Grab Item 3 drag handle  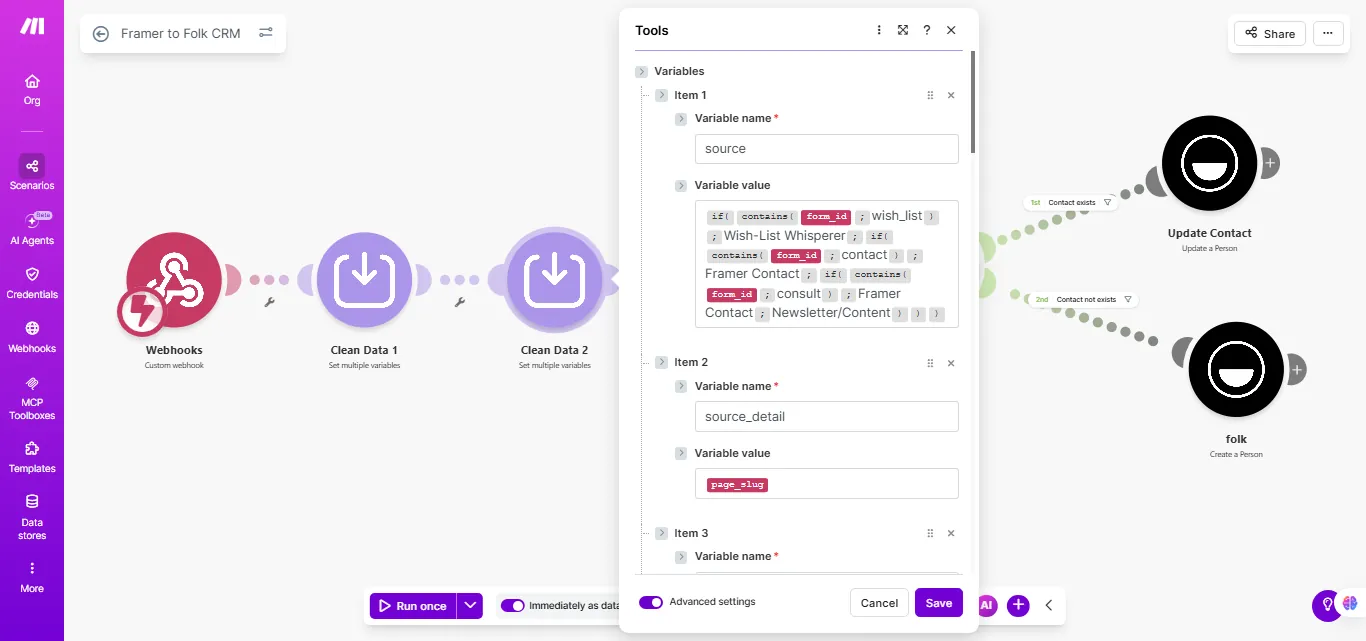tap(930, 533)
